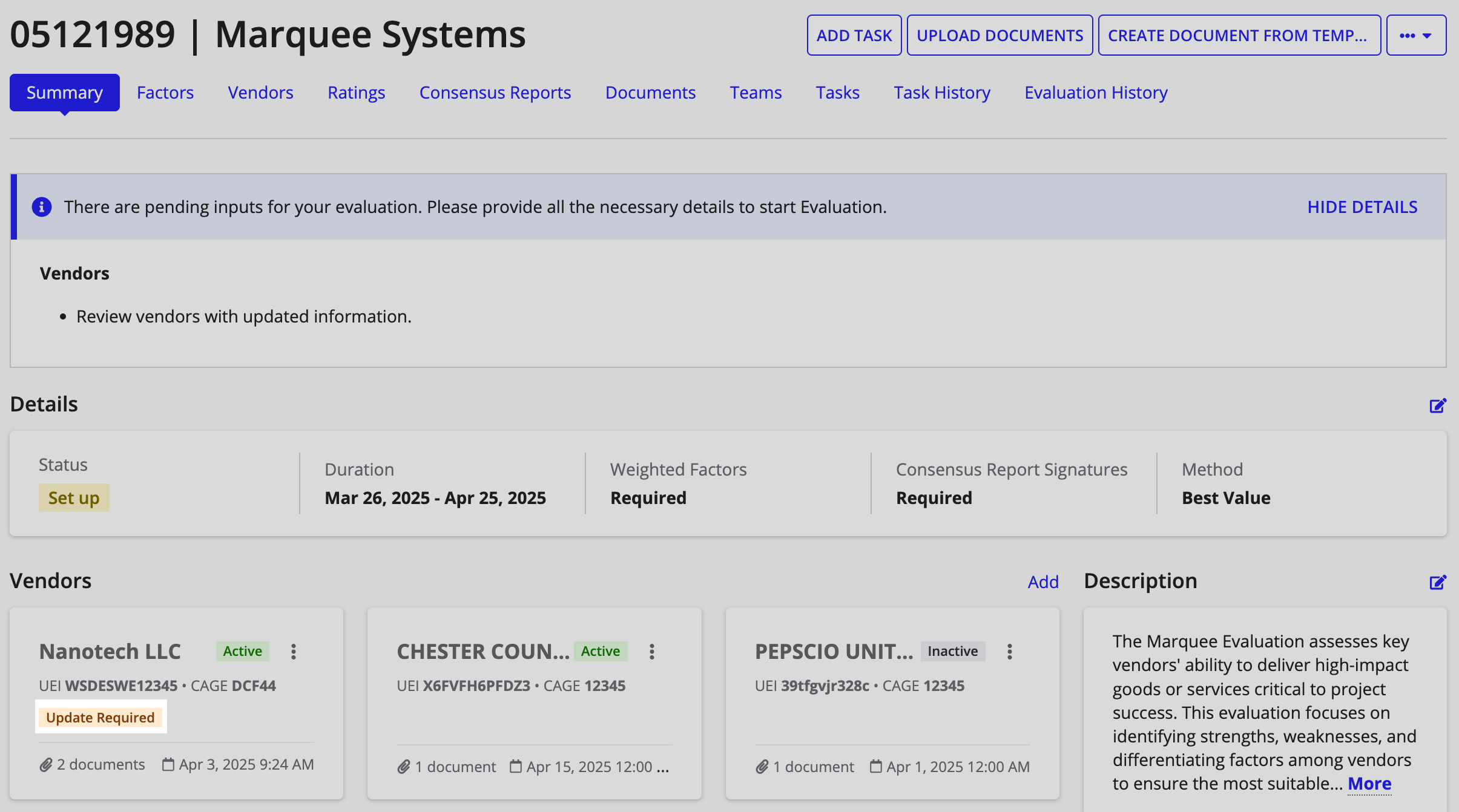Open the Evaluation History tab
The width and height of the screenshot is (1459, 812).
pyautogui.click(x=1096, y=93)
